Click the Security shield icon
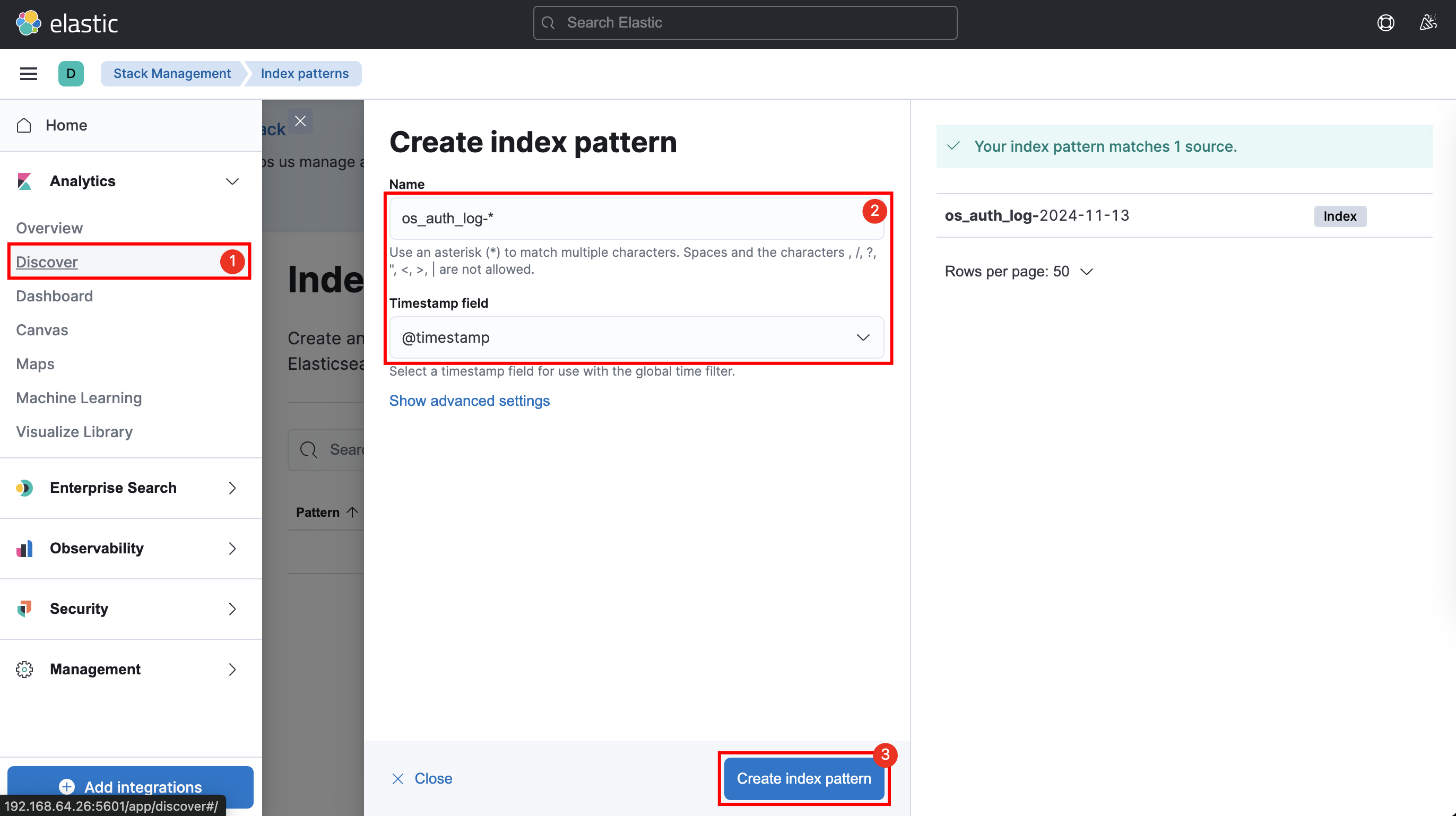Viewport: 1456px width, 816px height. pos(24,609)
